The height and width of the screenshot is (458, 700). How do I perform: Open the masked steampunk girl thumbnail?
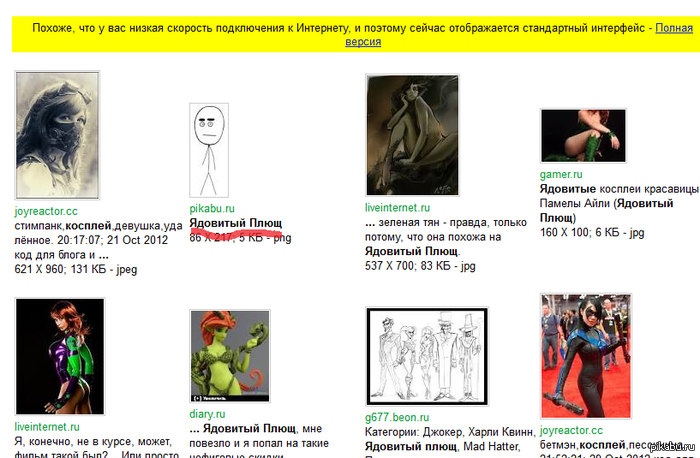tap(55, 137)
